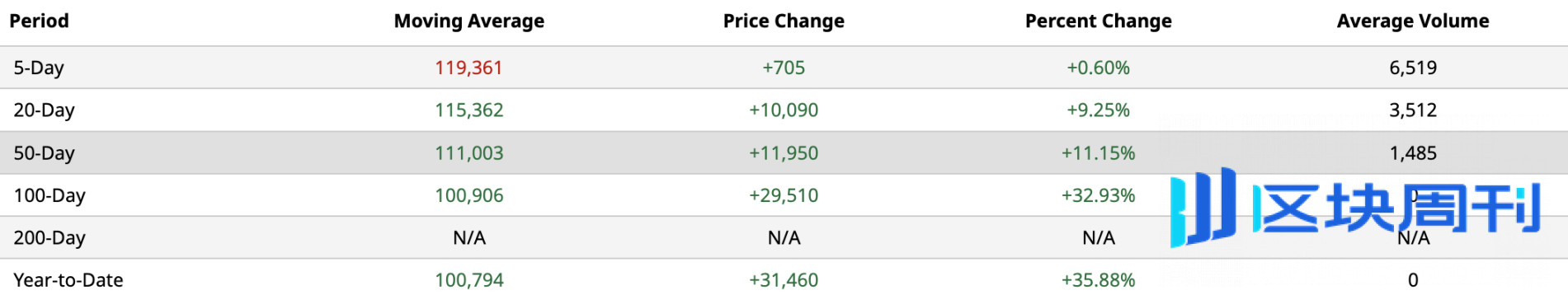The image size is (1568, 300).
Task: Click the Price Change column header
Action: point(784,21)
